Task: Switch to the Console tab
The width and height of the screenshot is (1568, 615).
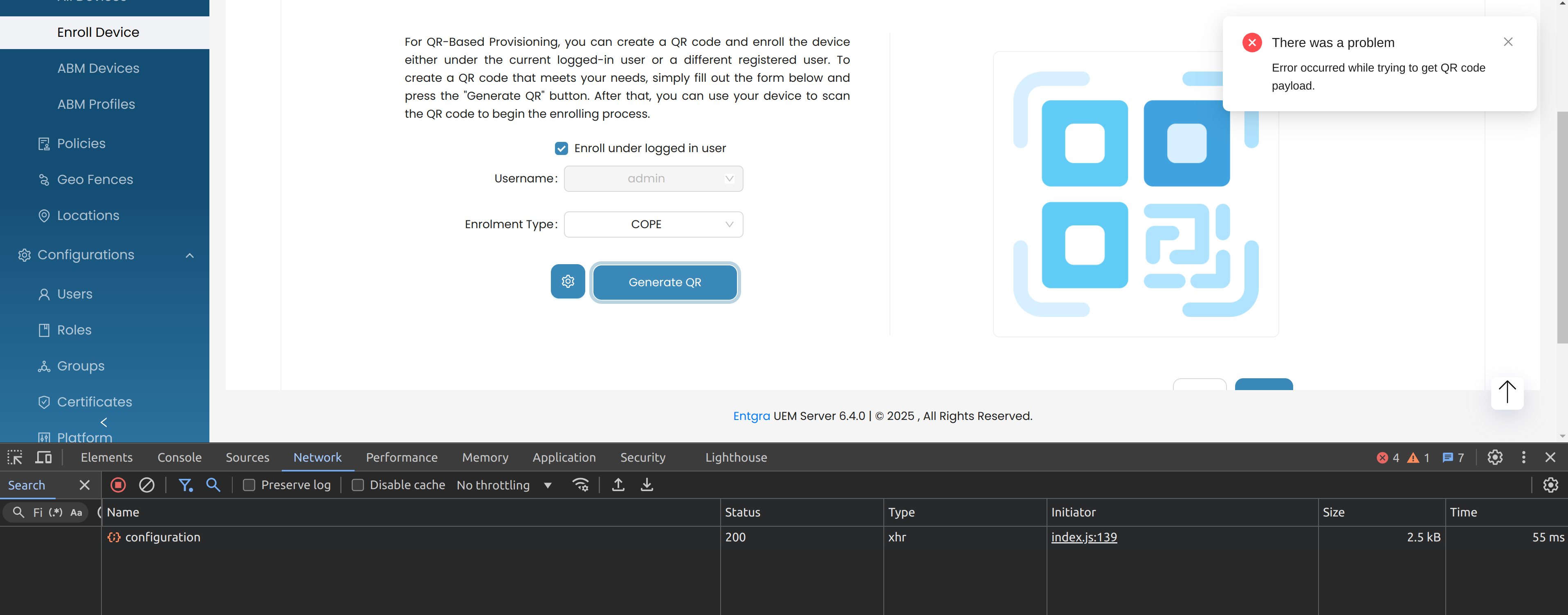Action: (x=180, y=458)
